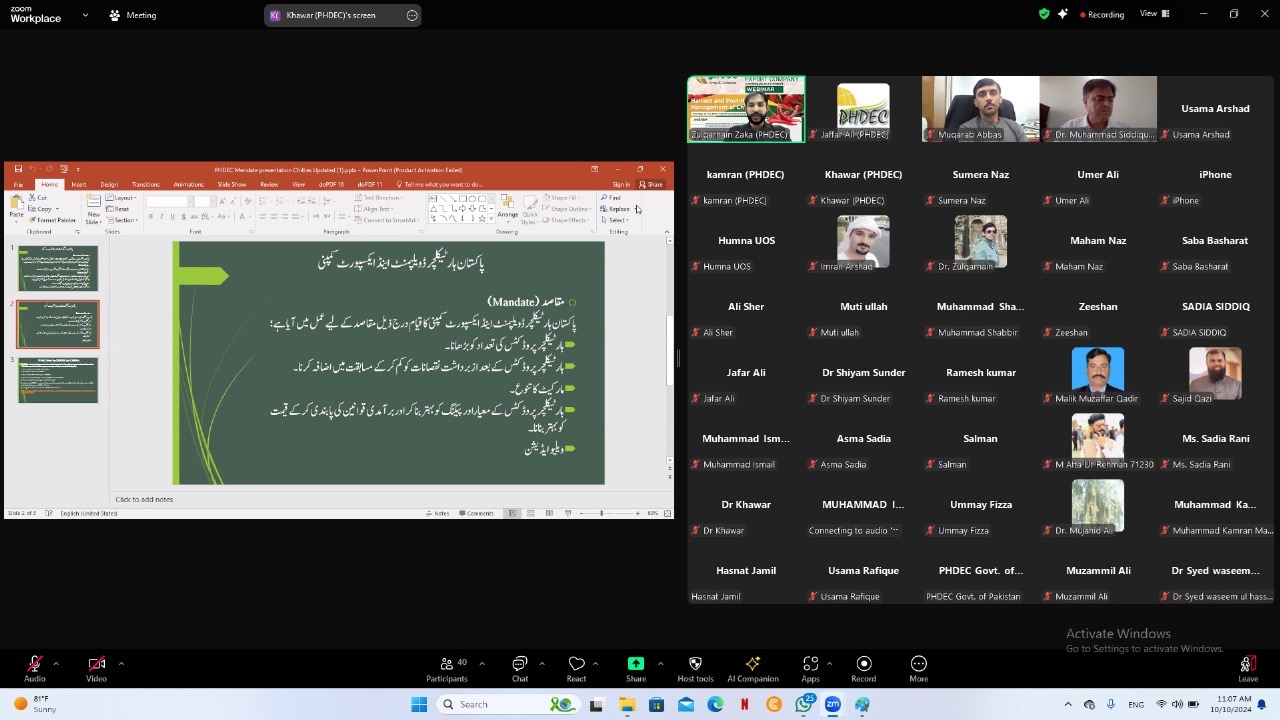Launch the AI Companion
Screen dimensions: 1280x720
752,668
